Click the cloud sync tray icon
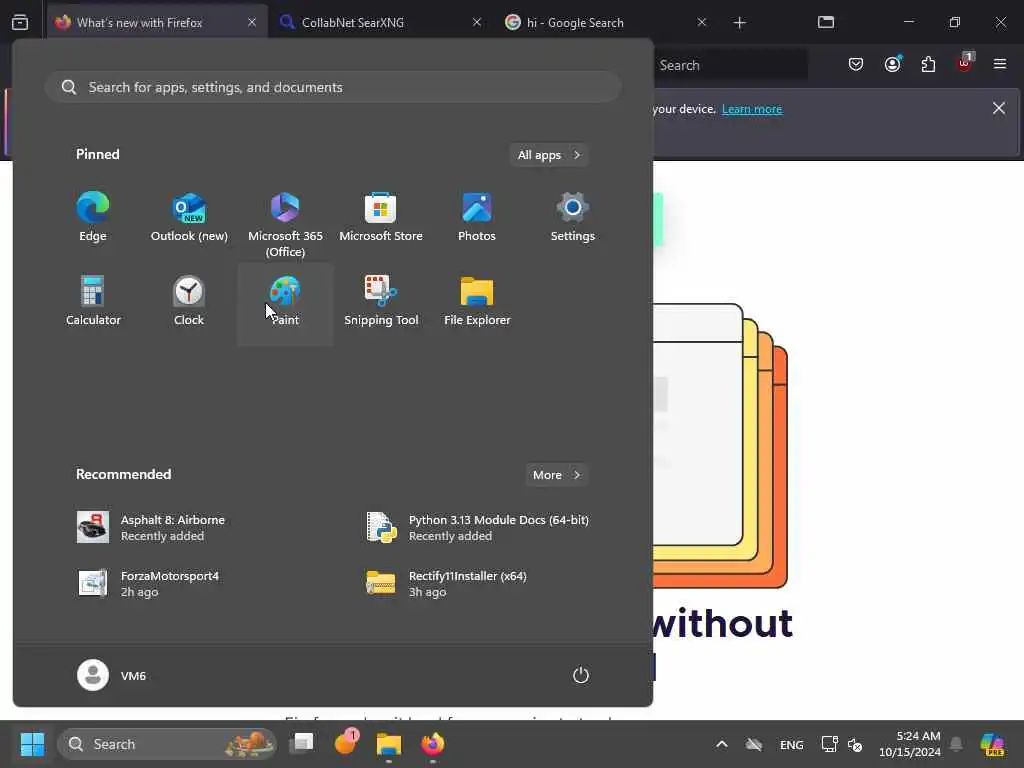 click(754, 744)
